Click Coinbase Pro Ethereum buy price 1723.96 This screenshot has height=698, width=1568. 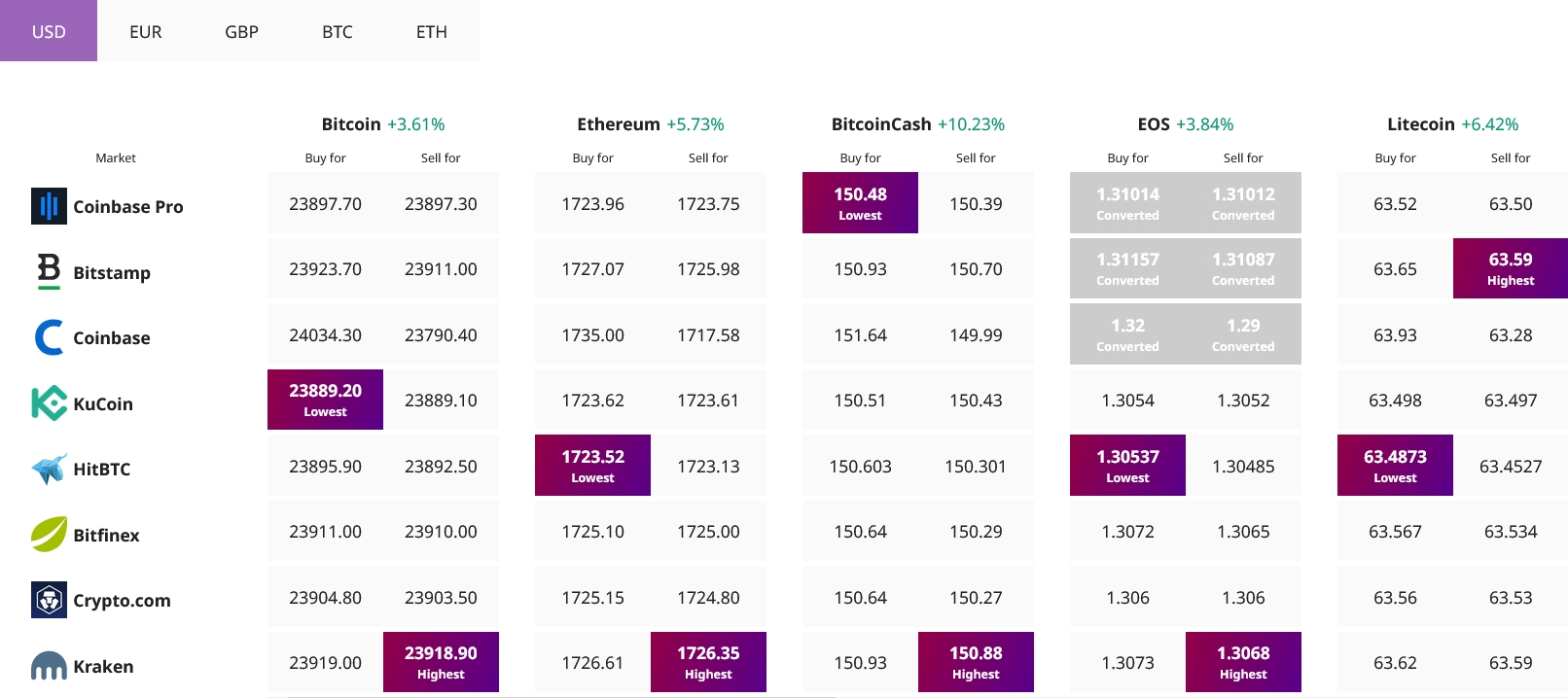[592, 203]
